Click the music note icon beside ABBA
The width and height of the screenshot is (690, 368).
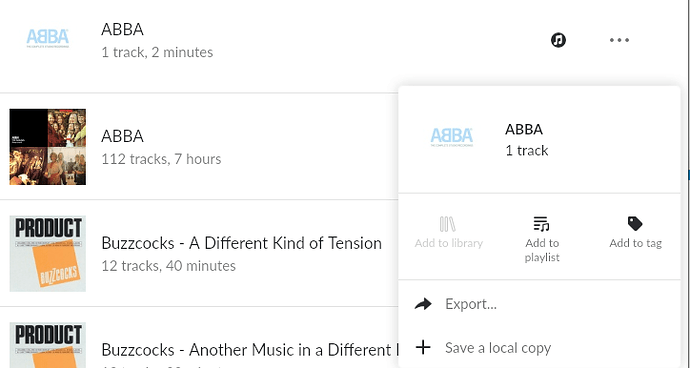click(x=558, y=40)
